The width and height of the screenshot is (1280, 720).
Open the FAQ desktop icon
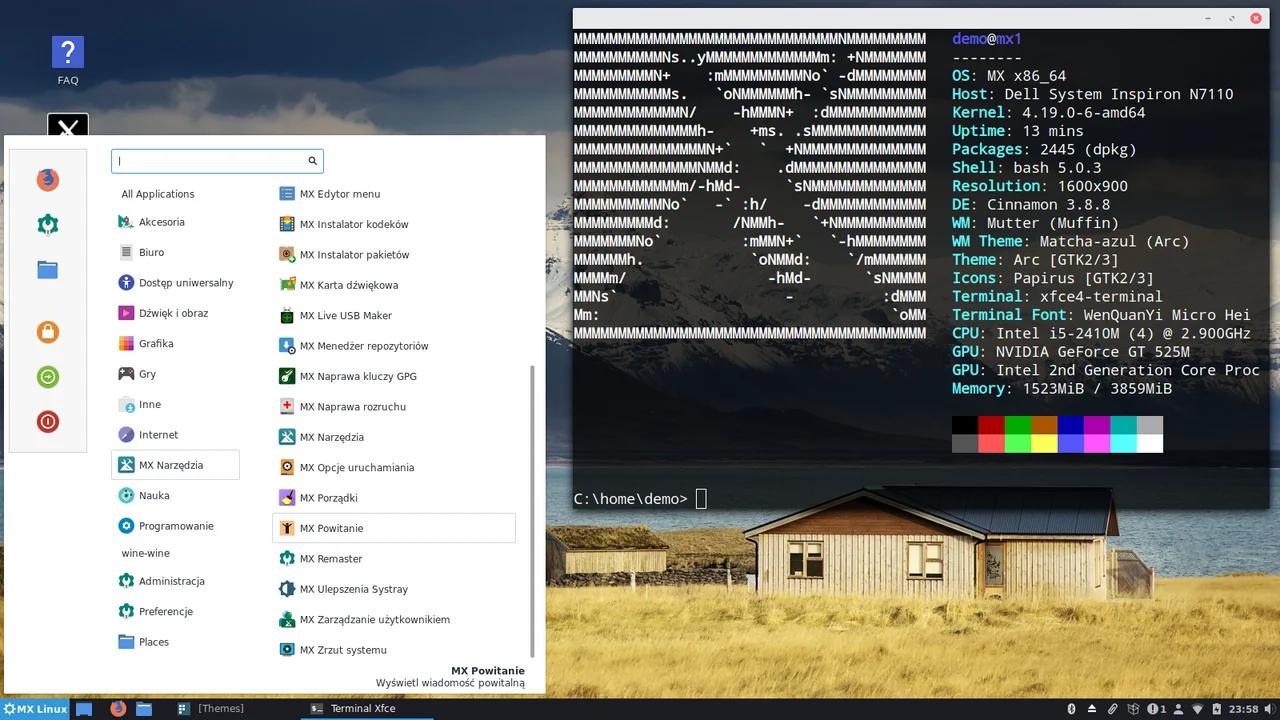[x=68, y=61]
